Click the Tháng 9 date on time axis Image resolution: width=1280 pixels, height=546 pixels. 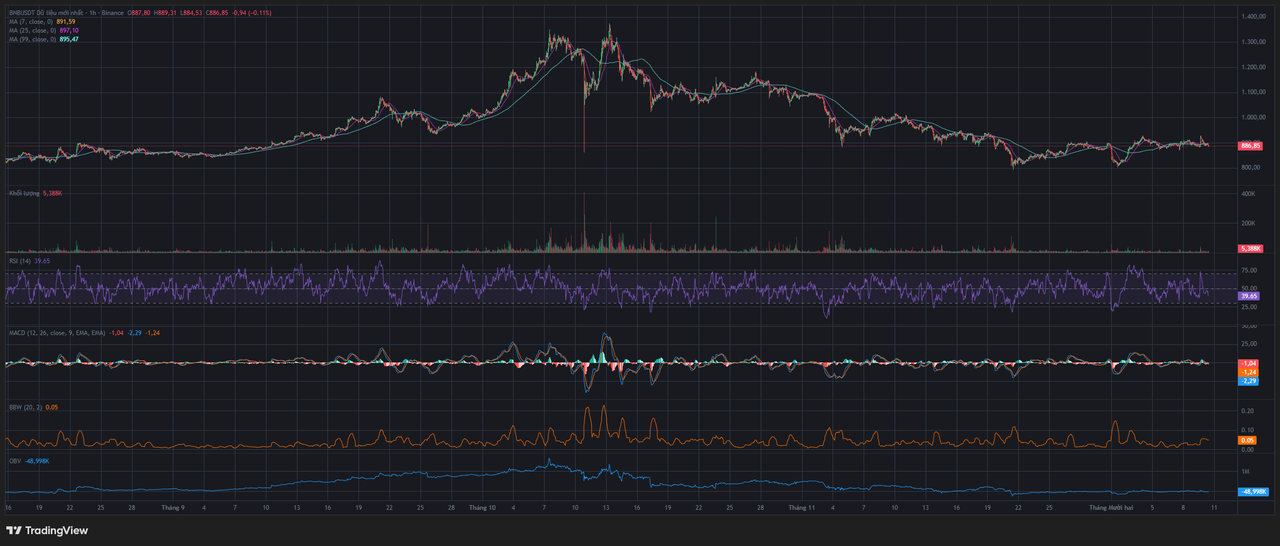(172, 508)
